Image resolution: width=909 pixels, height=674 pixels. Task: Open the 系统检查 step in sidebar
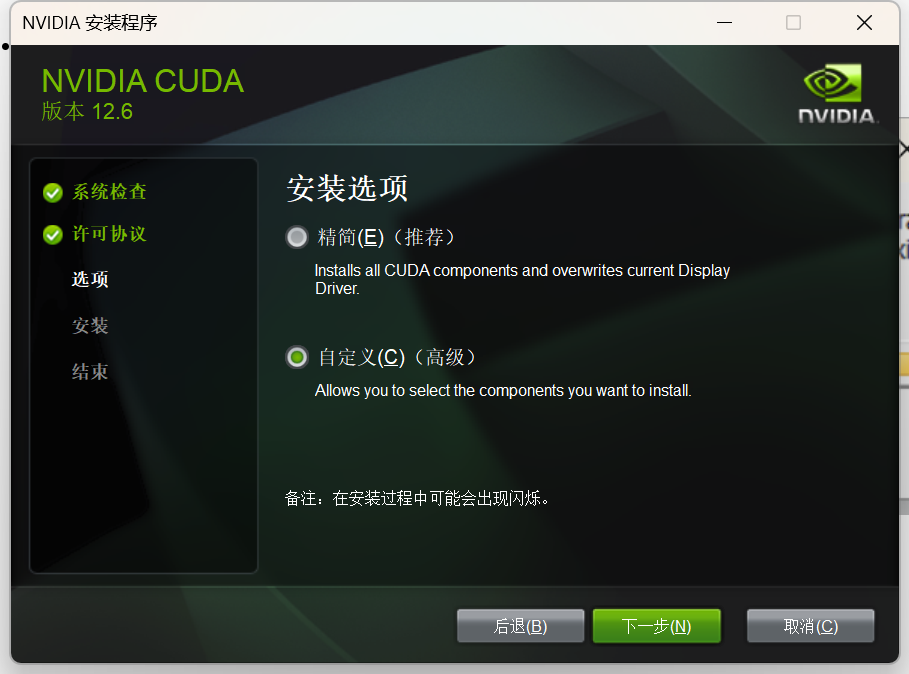point(109,192)
